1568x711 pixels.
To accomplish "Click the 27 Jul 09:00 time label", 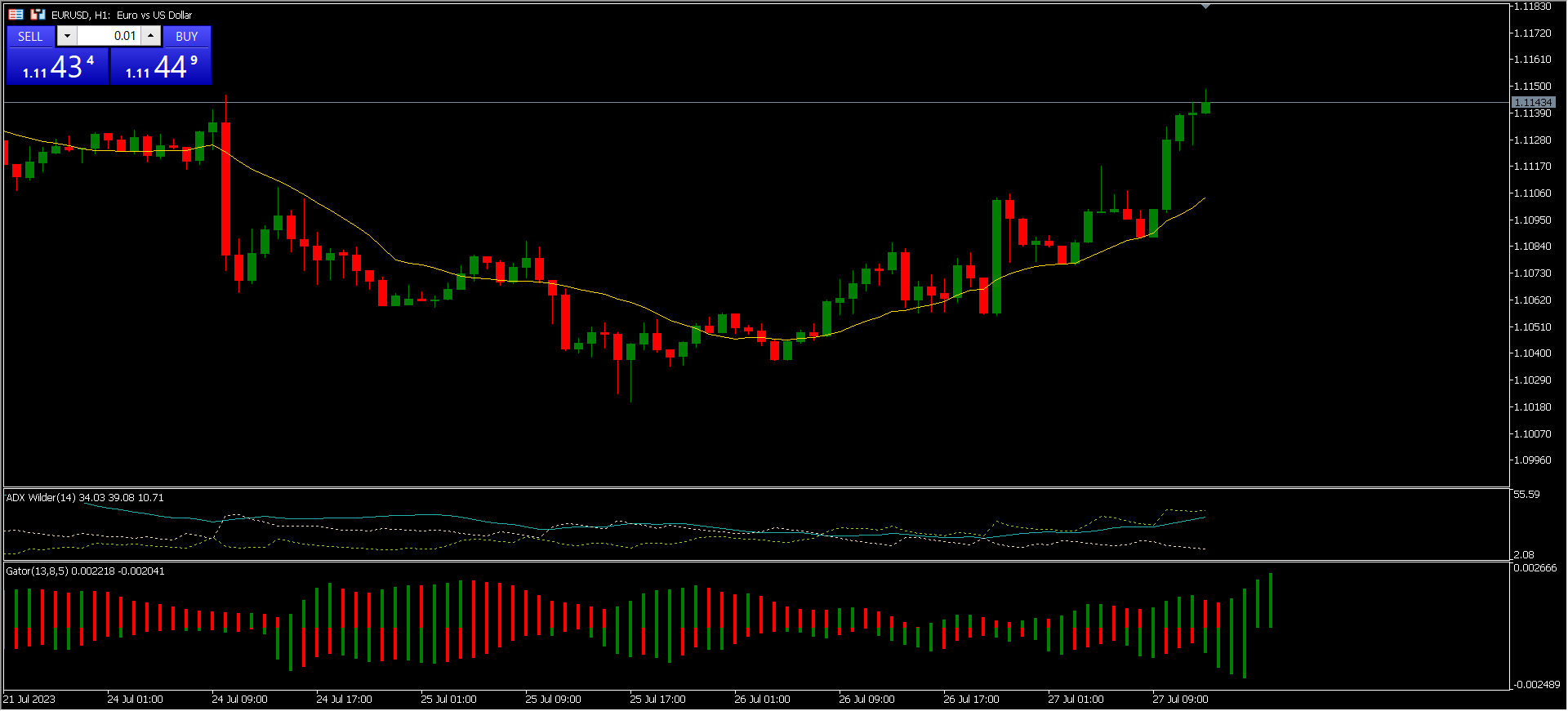I will tap(1181, 700).
